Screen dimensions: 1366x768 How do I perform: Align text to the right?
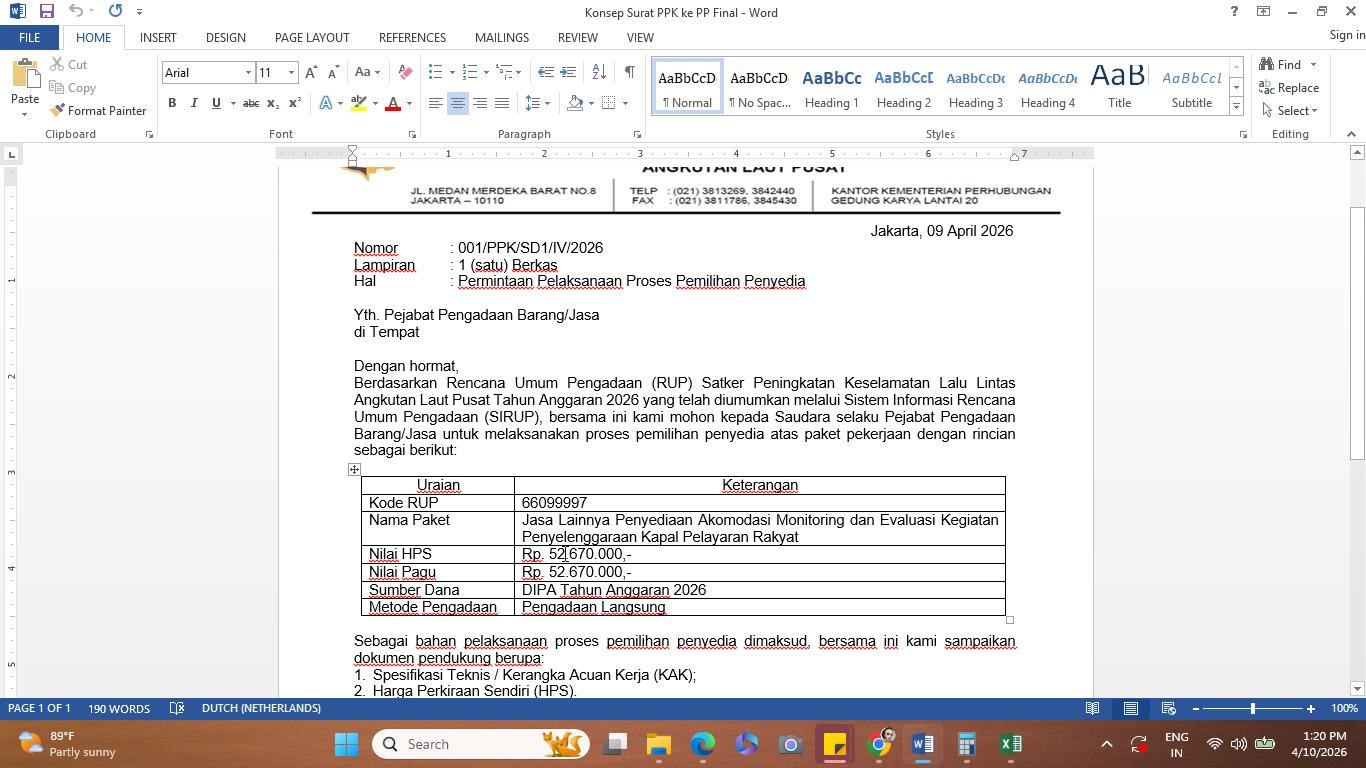[480, 103]
